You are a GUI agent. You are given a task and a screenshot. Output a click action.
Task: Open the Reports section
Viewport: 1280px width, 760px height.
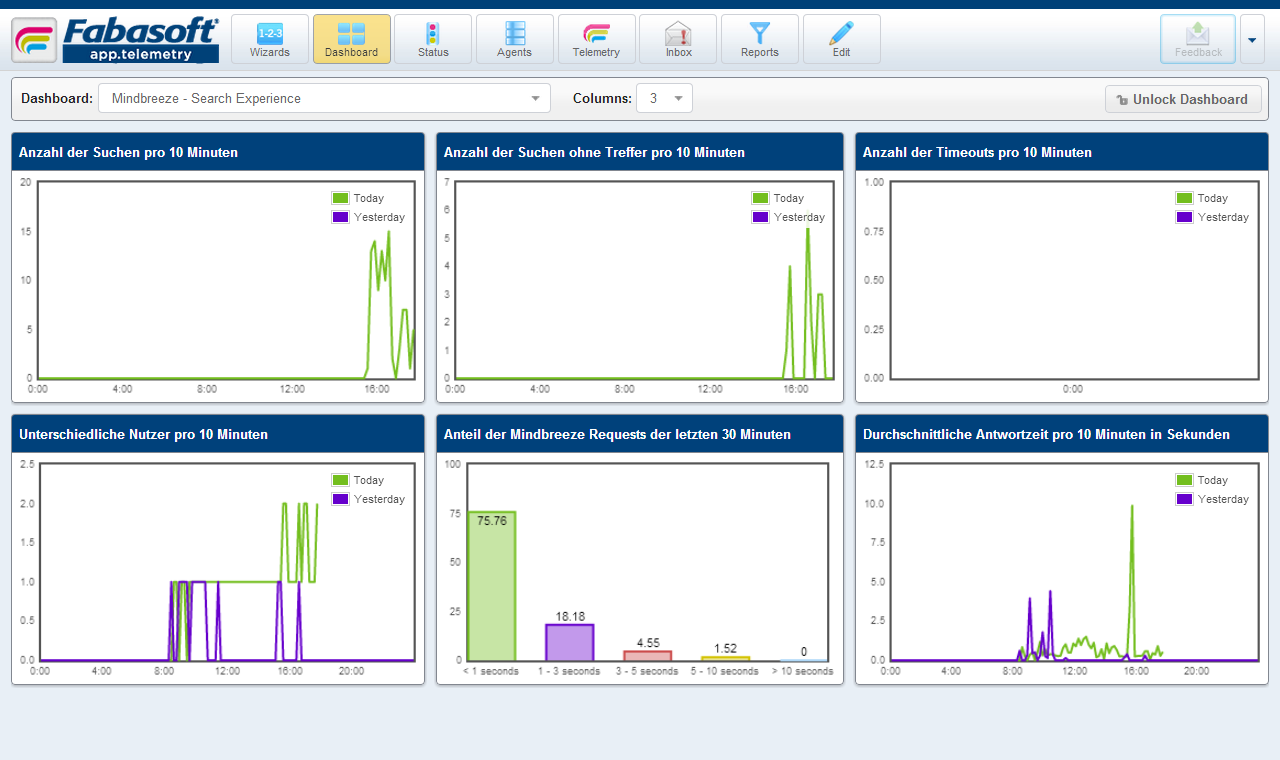pos(760,39)
